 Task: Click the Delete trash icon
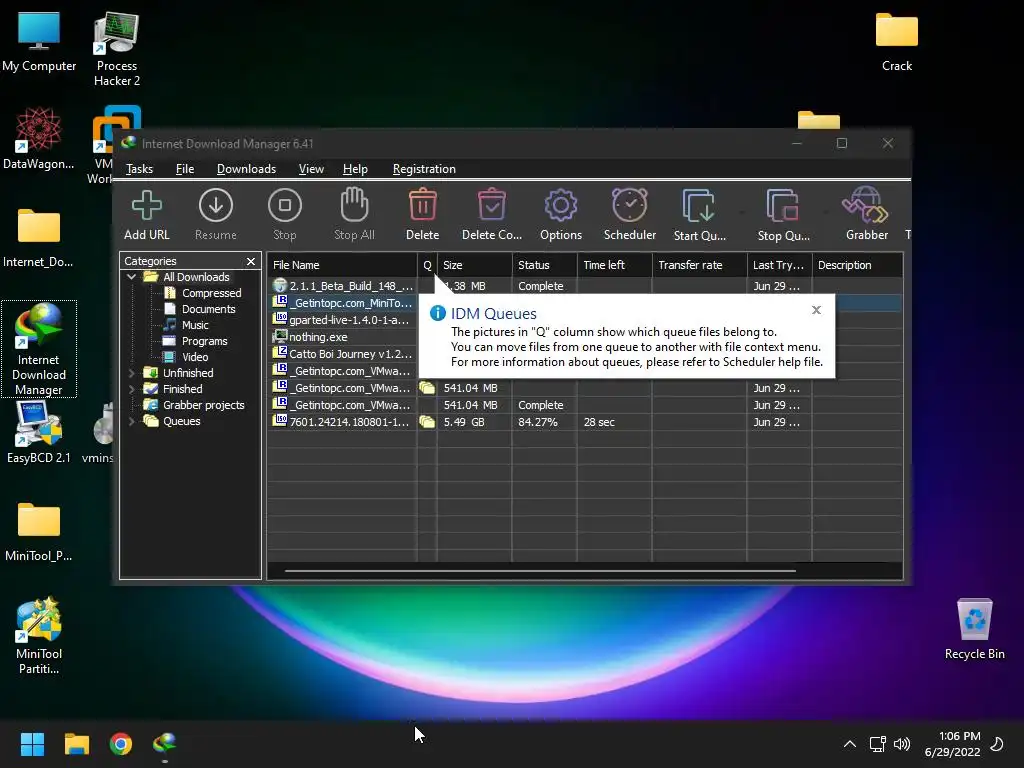pos(423,204)
